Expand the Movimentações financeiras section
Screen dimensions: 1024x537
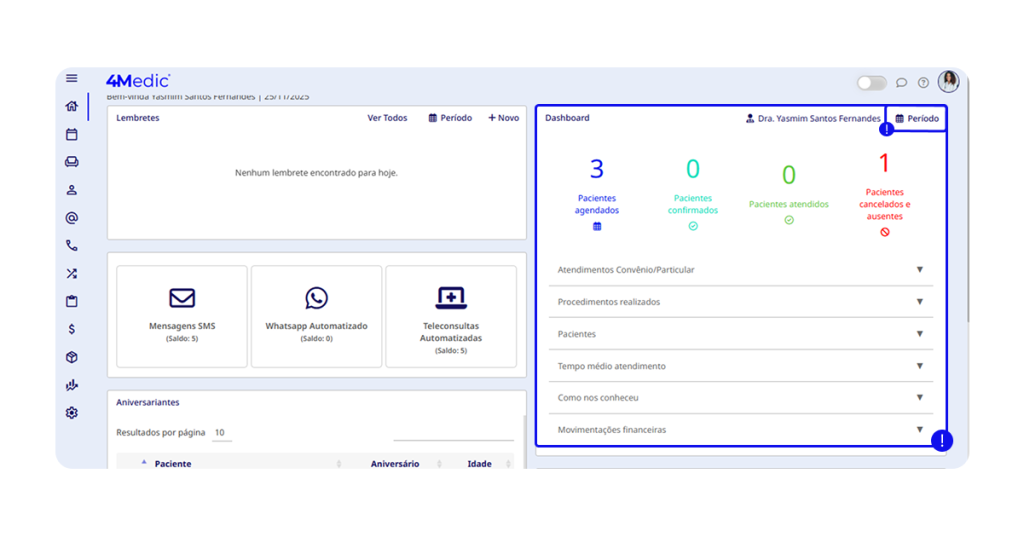(740, 430)
